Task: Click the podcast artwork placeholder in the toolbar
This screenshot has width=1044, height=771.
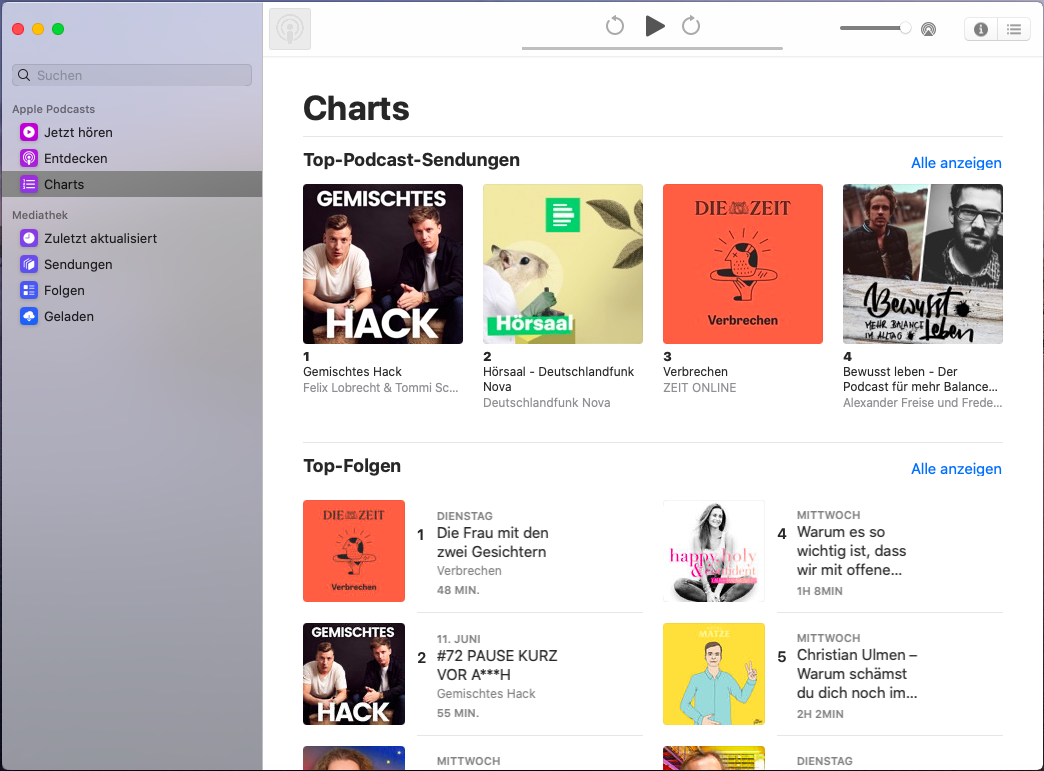Action: (290, 29)
